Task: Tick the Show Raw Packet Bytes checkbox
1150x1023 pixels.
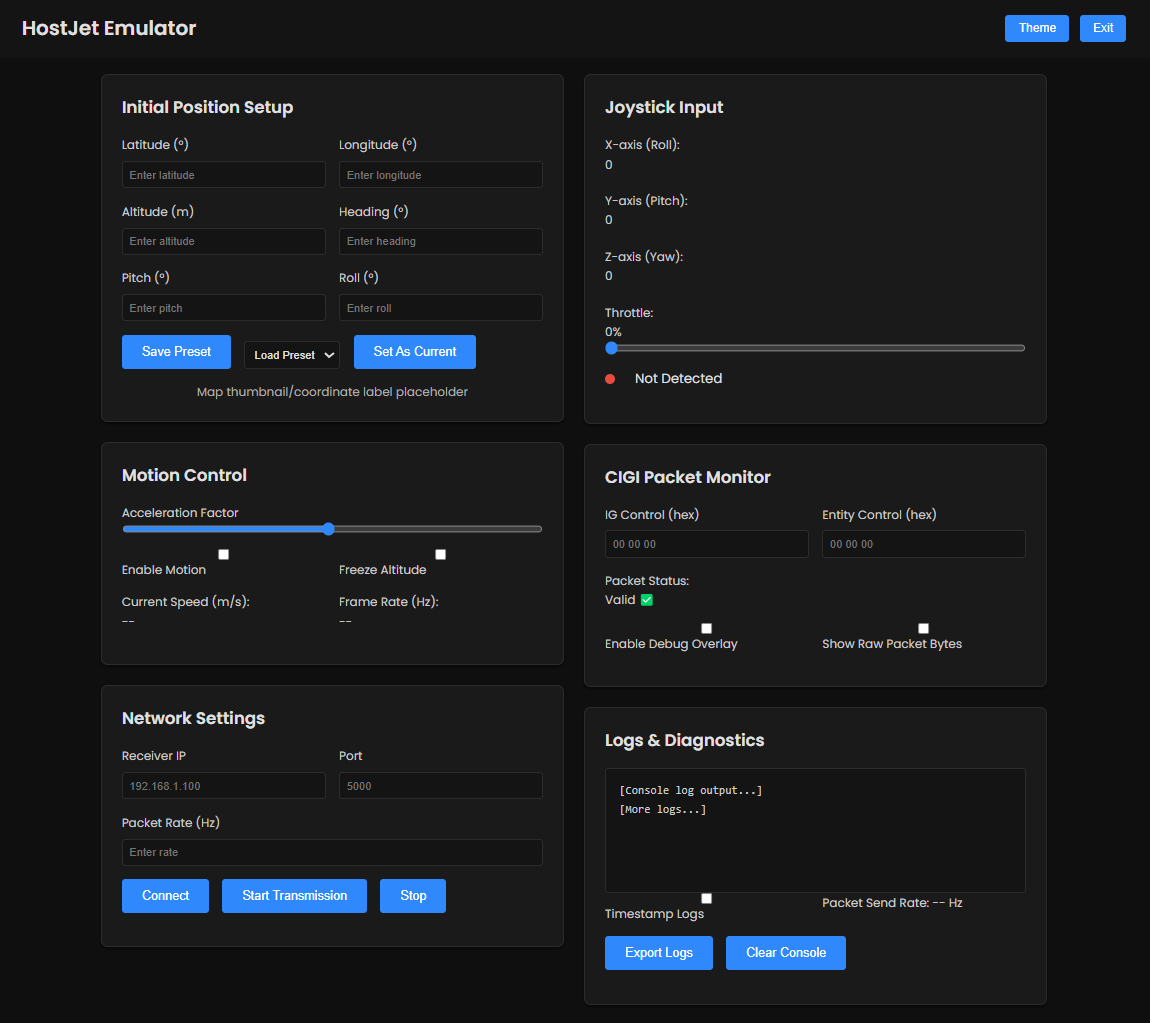Action: pyautogui.click(x=924, y=628)
